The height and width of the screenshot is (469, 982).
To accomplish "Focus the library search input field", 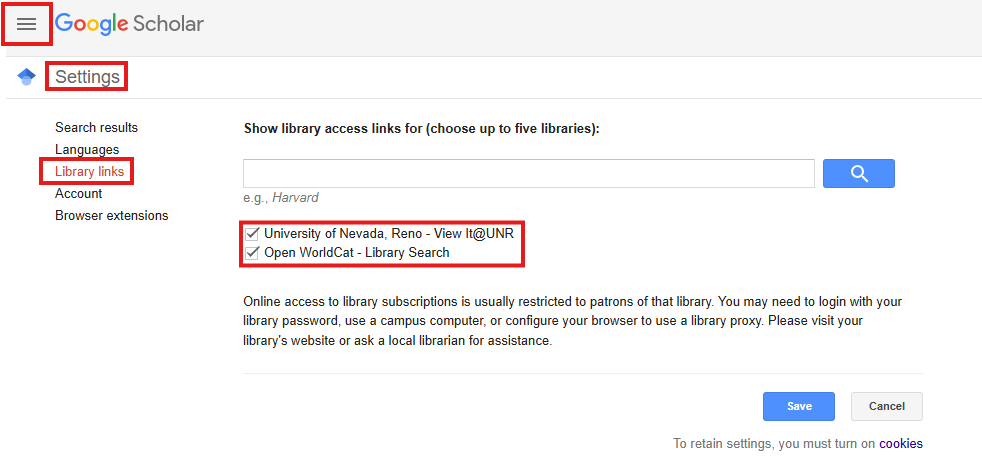I will [x=529, y=173].
